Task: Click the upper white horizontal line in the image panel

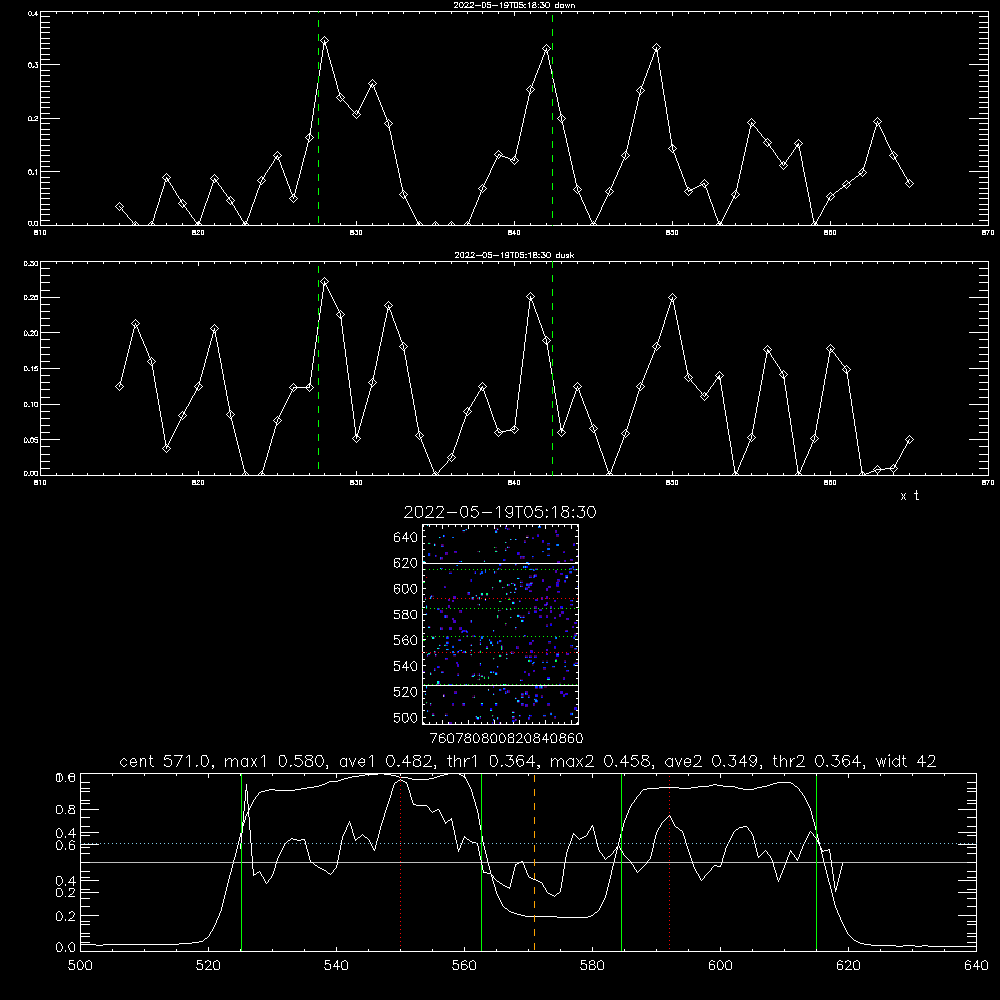Action: (500, 563)
